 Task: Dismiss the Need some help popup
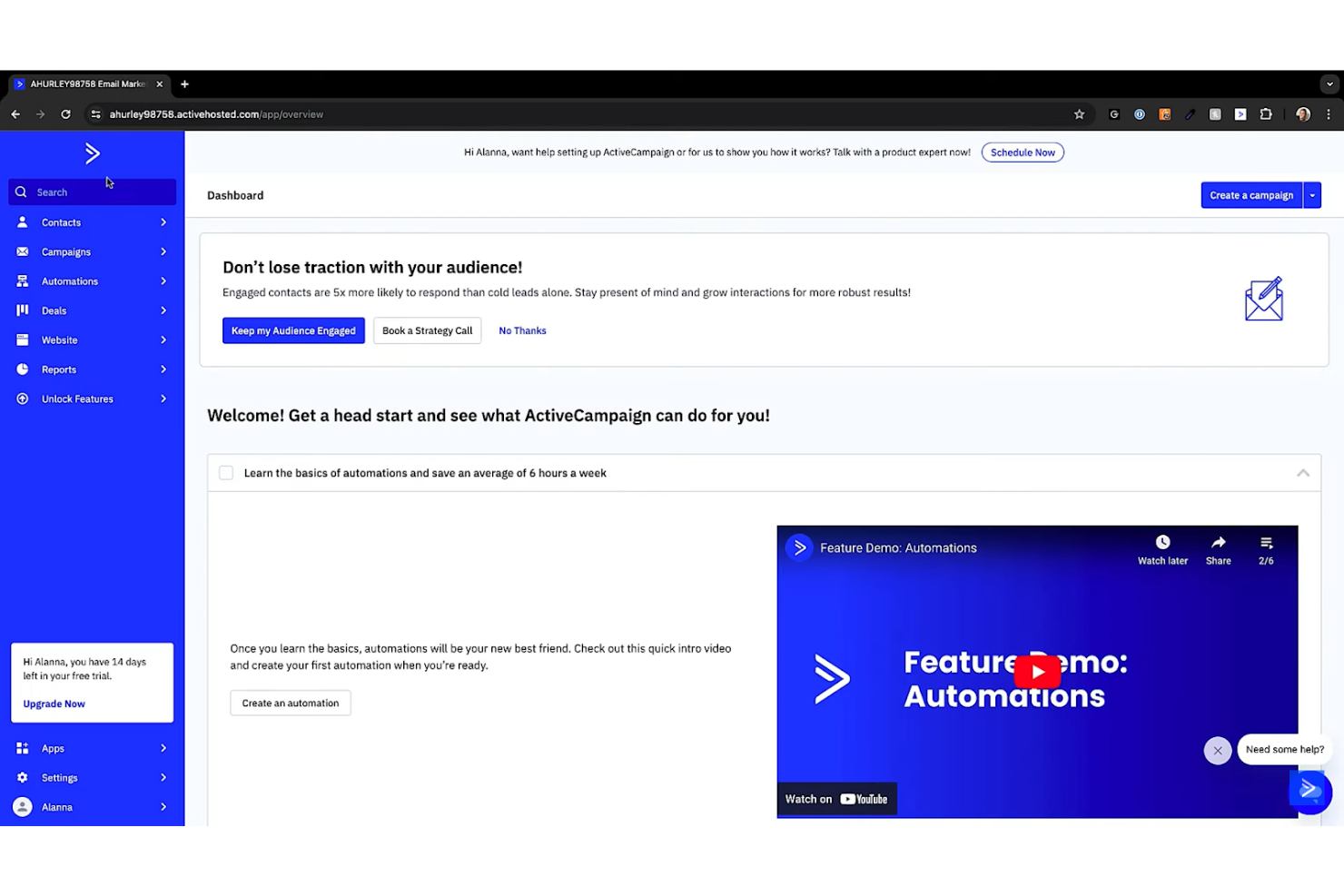point(1218,750)
